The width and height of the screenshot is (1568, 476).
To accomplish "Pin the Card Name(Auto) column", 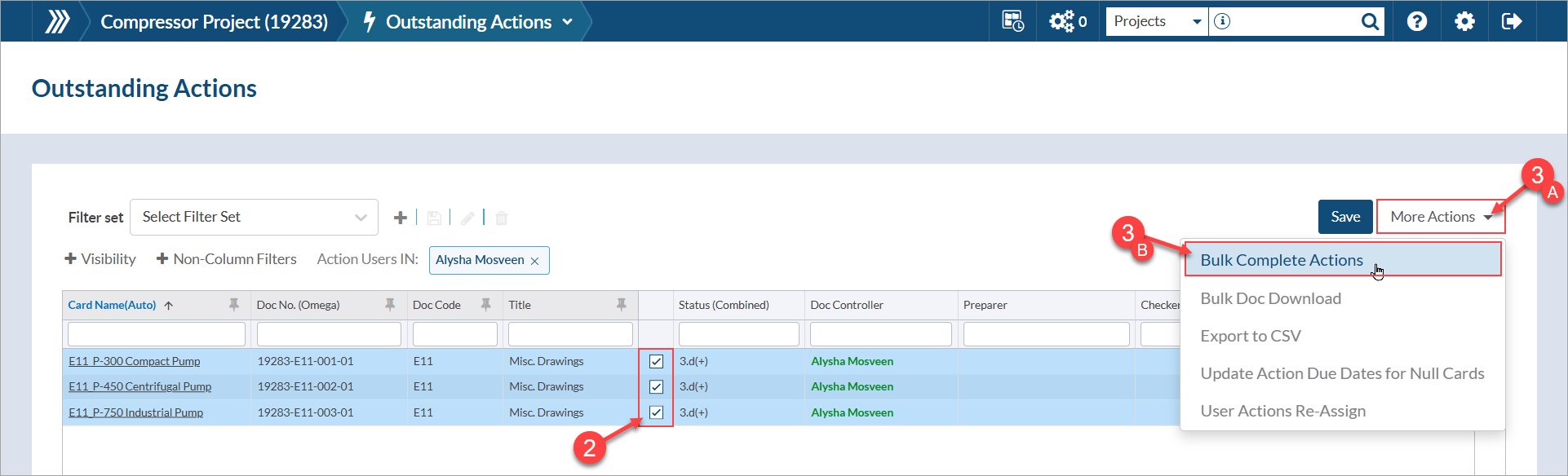I will (234, 305).
